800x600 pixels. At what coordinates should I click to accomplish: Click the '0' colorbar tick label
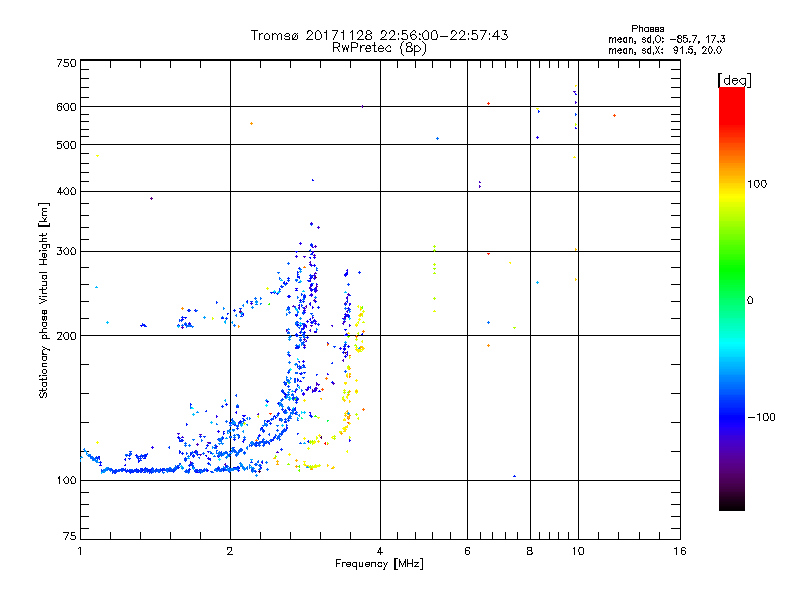pyautogui.click(x=749, y=301)
